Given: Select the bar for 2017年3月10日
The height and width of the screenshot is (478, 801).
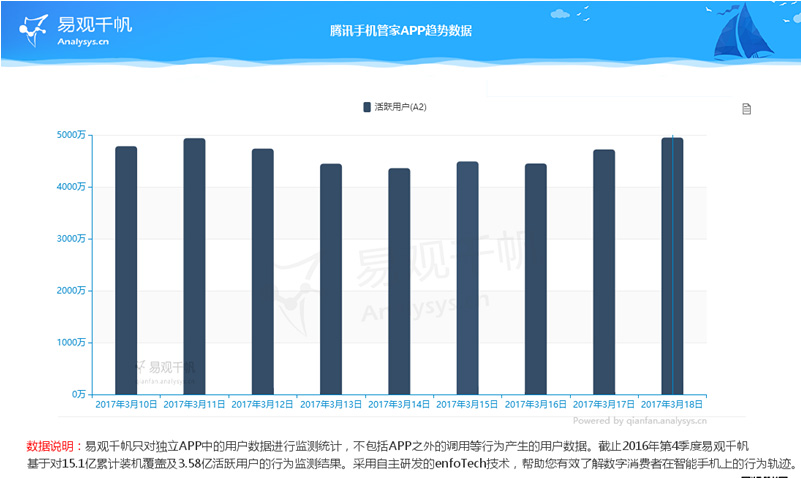Looking at the screenshot, I should pos(126,270).
